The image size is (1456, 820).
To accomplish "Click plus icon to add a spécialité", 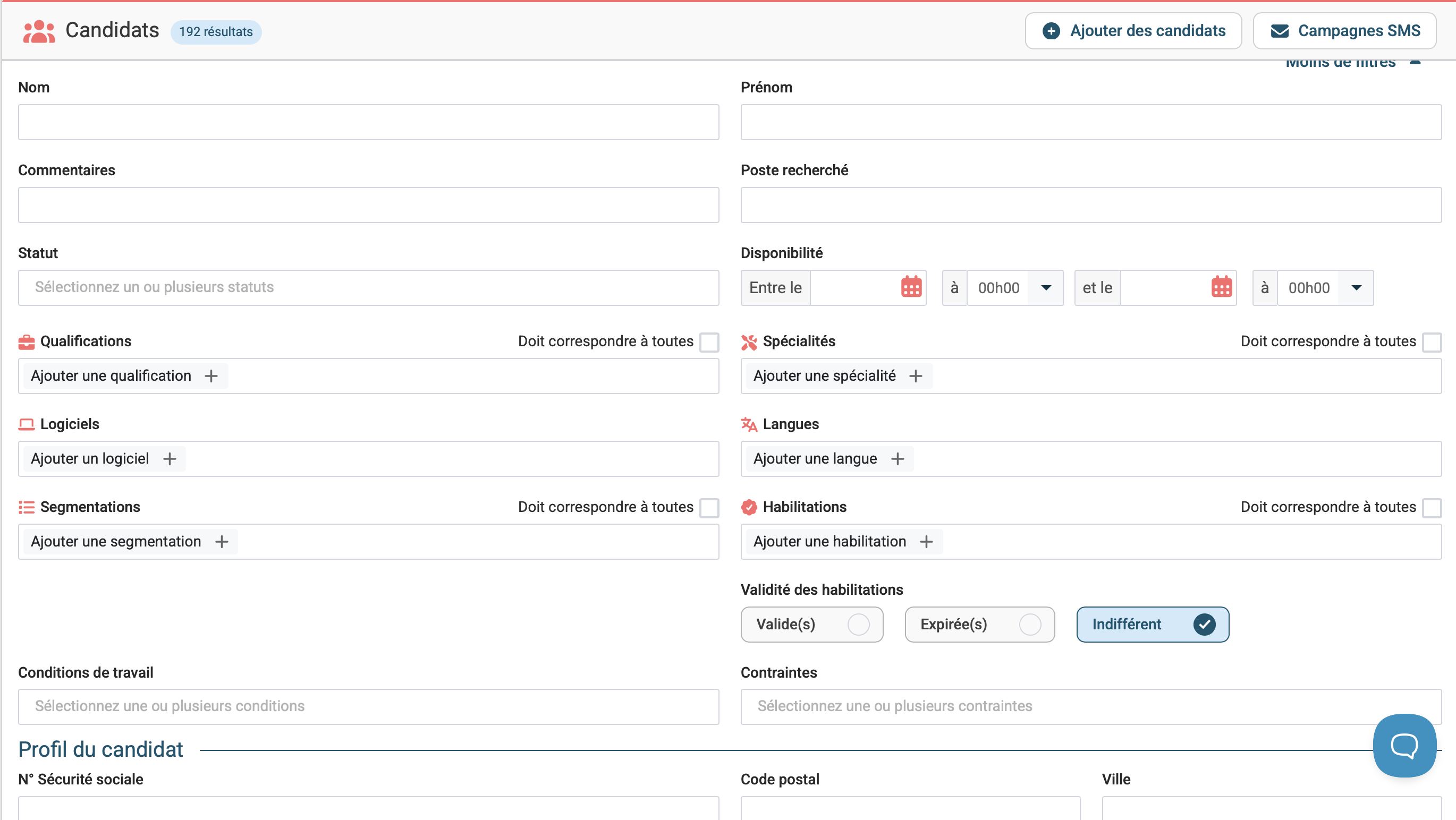I will (916, 376).
